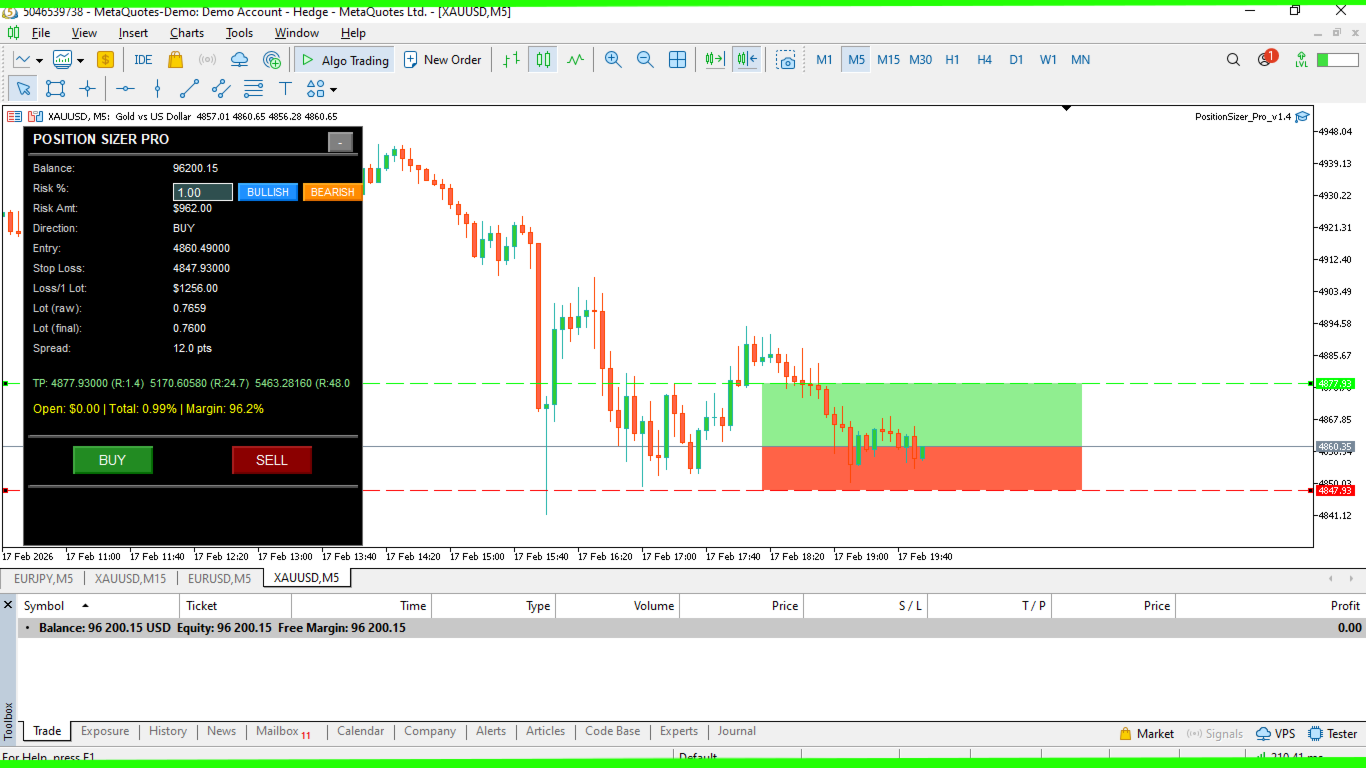Viewport: 1366px width, 768px height.
Task: Select the equidistant channel tool
Action: (221, 88)
